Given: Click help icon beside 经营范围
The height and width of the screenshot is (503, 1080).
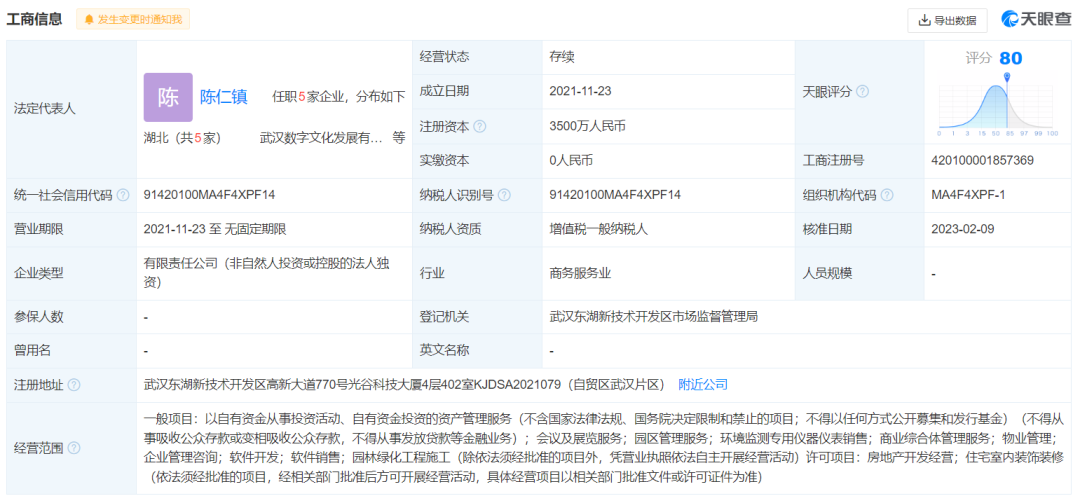Looking at the screenshot, I should pyautogui.click(x=74, y=448).
